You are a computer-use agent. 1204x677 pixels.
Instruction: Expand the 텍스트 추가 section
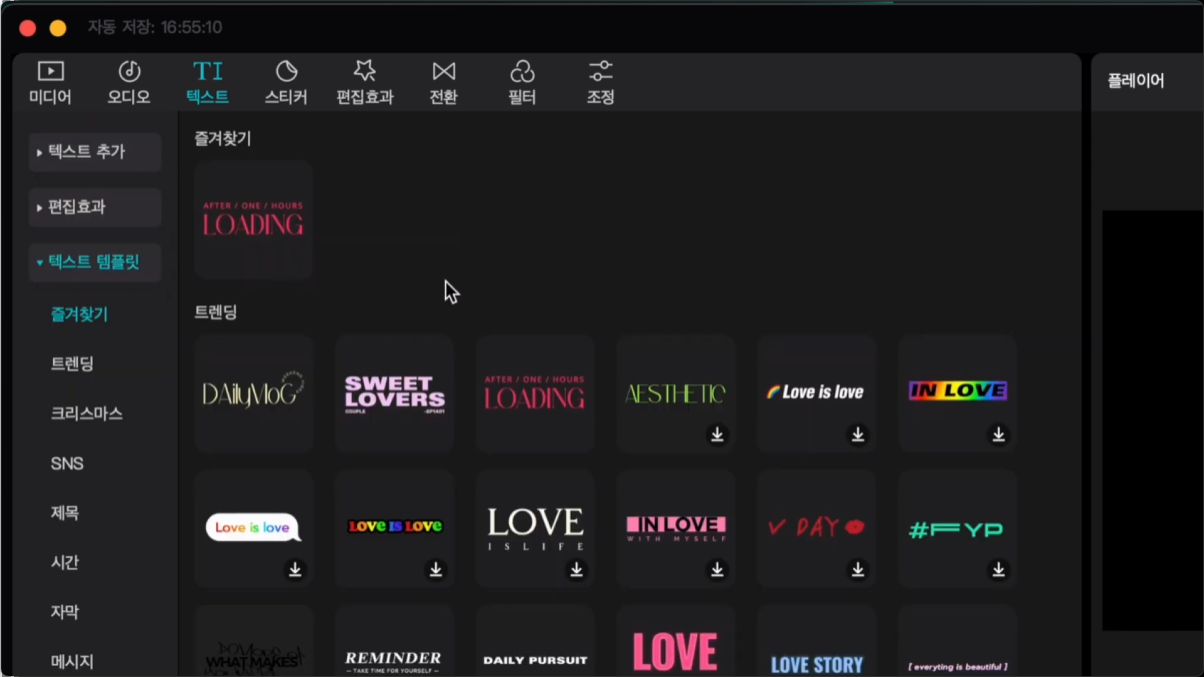click(x=95, y=152)
